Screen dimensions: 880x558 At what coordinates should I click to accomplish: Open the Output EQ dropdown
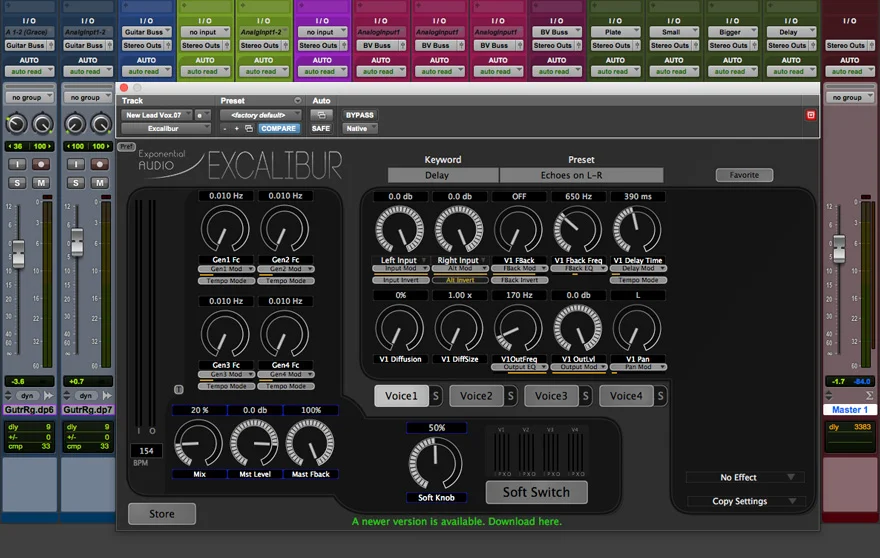pyautogui.click(x=519, y=367)
